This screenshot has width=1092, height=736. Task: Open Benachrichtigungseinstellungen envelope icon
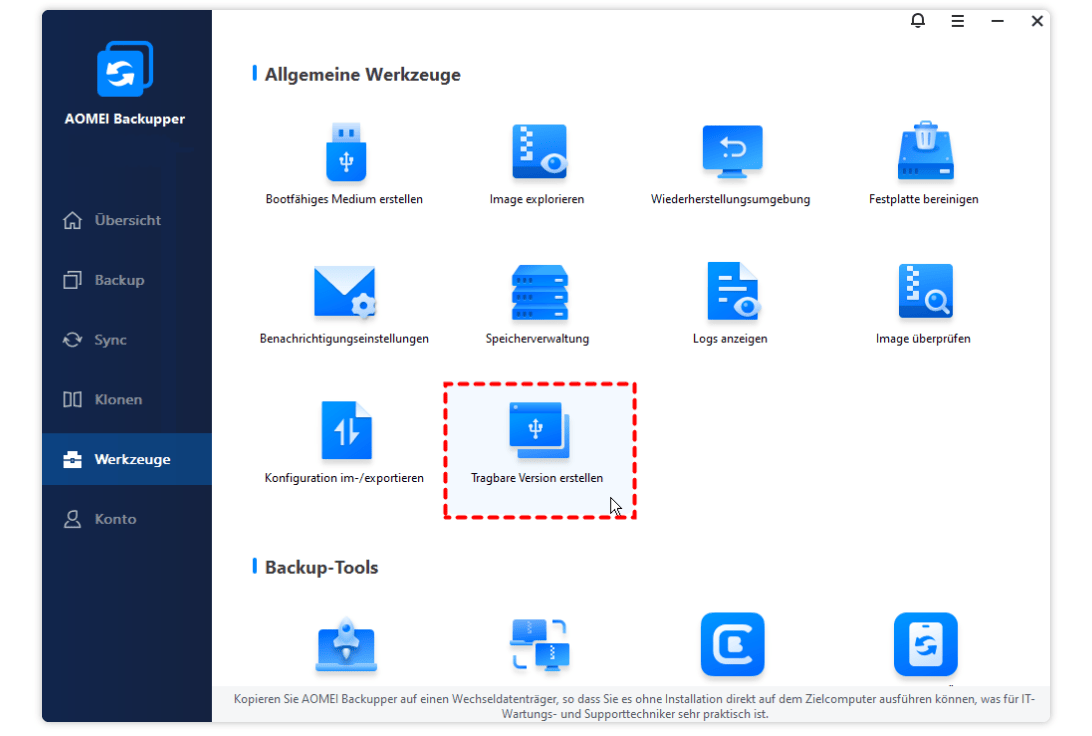point(344,292)
